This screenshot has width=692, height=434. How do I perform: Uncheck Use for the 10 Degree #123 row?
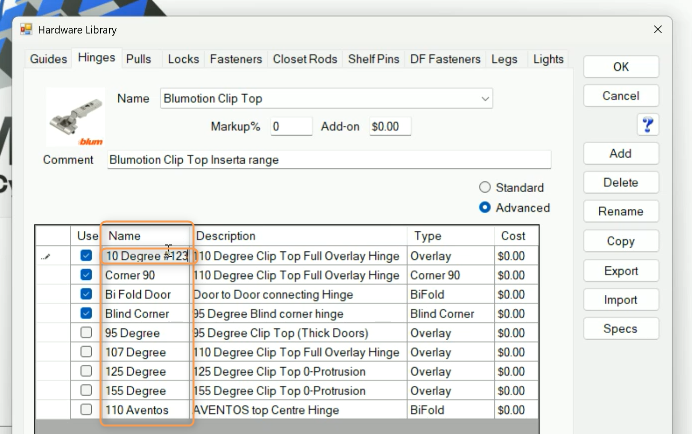[86, 256]
